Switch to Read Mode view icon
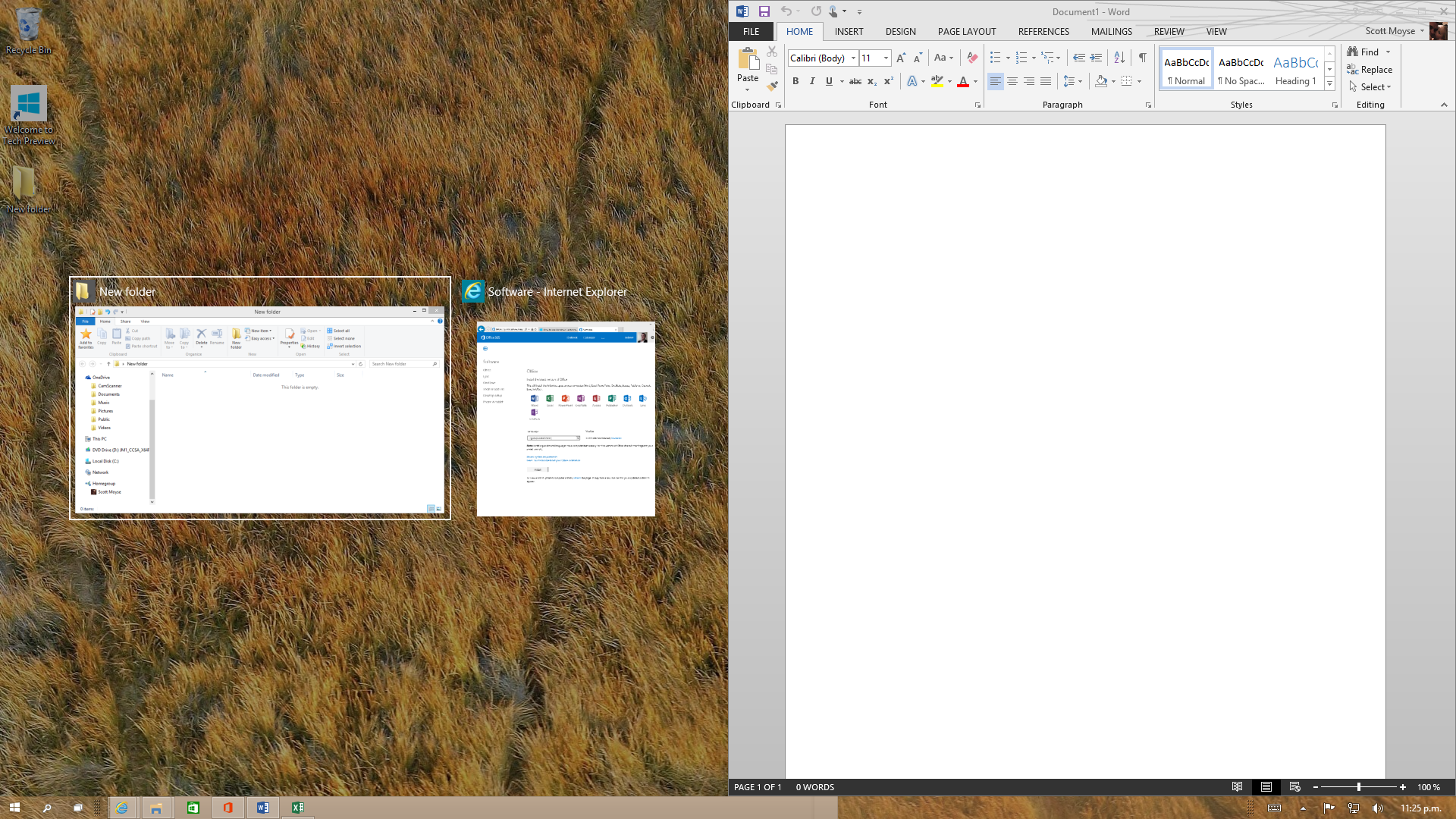This screenshot has height=819, width=1456. pos(1237,787)
